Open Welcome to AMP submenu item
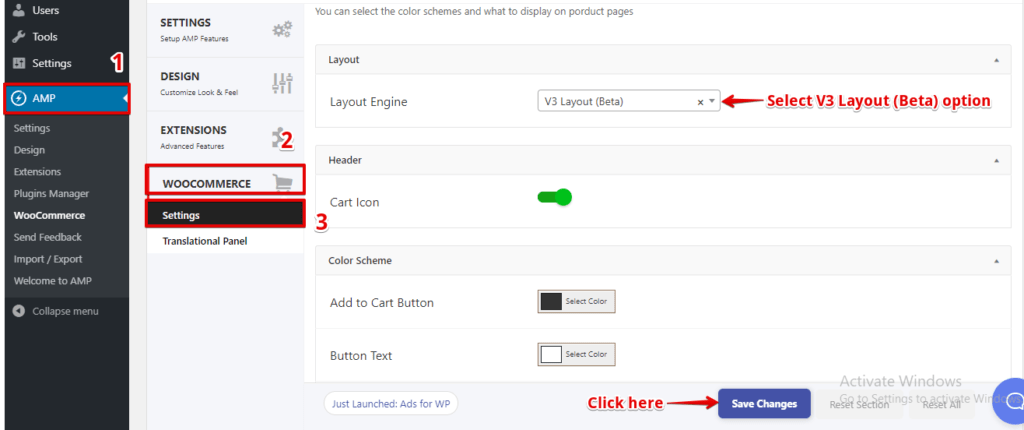The image size is (1024, 430). coord(53,281)
